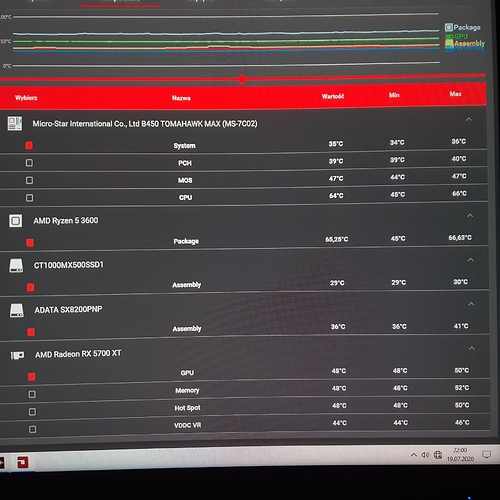Screen dimensions: 500x500
Task: Open the volume speaker icon in system tray
Action: pyautogui.click(x=425, y=455)
